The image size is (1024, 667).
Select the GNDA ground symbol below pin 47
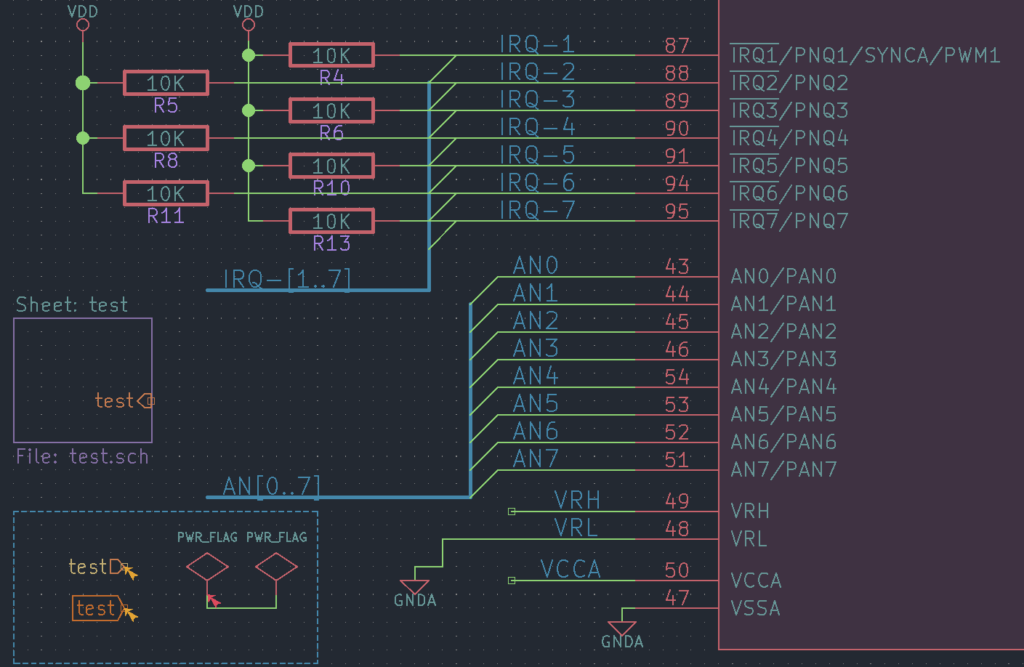click(622, 625)
